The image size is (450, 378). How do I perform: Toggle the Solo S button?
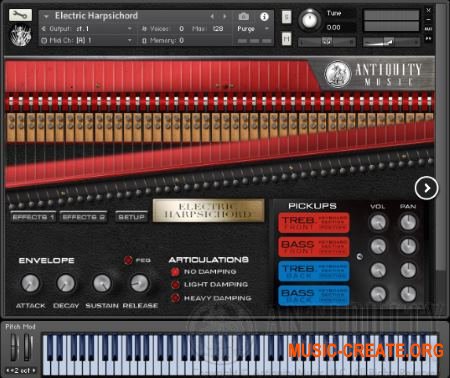[286, 17]
